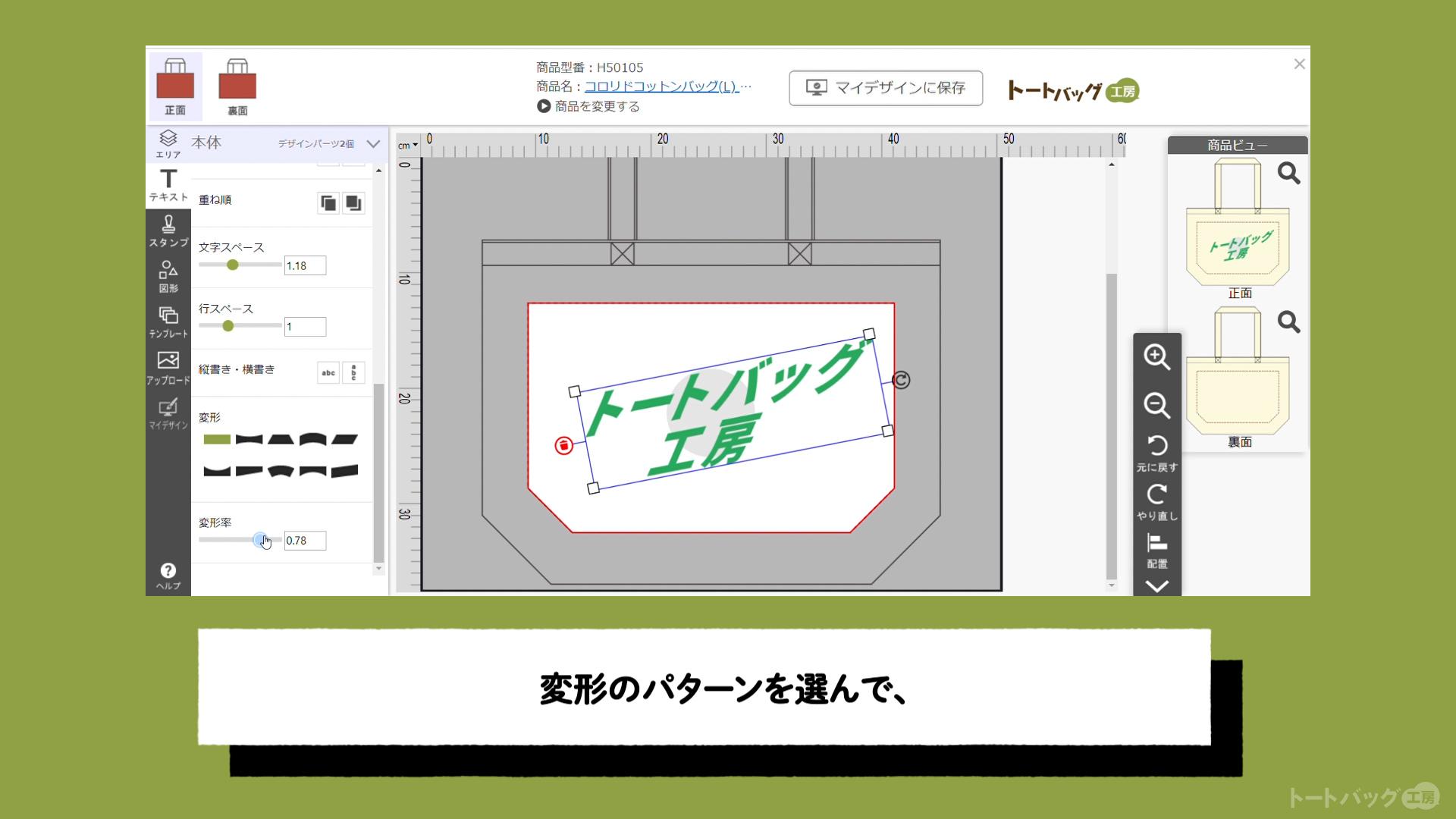The height and width of the screenshot is (819, 1456).
Task: Open the cm unit dropdown on ruler
Action: (x=408, y=145)
